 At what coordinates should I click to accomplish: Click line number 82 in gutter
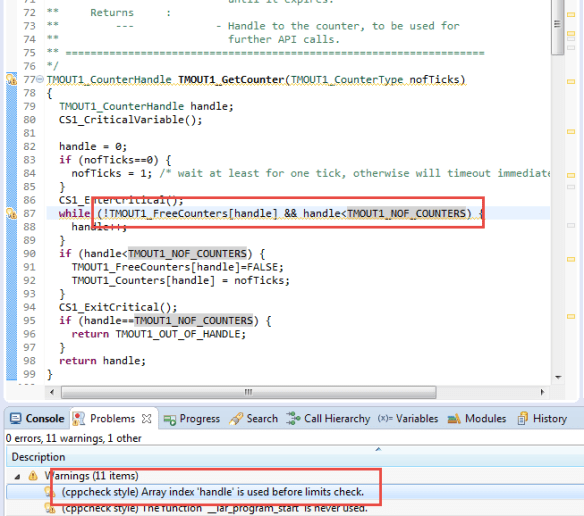pyautogui.click(x=29, y=146)
